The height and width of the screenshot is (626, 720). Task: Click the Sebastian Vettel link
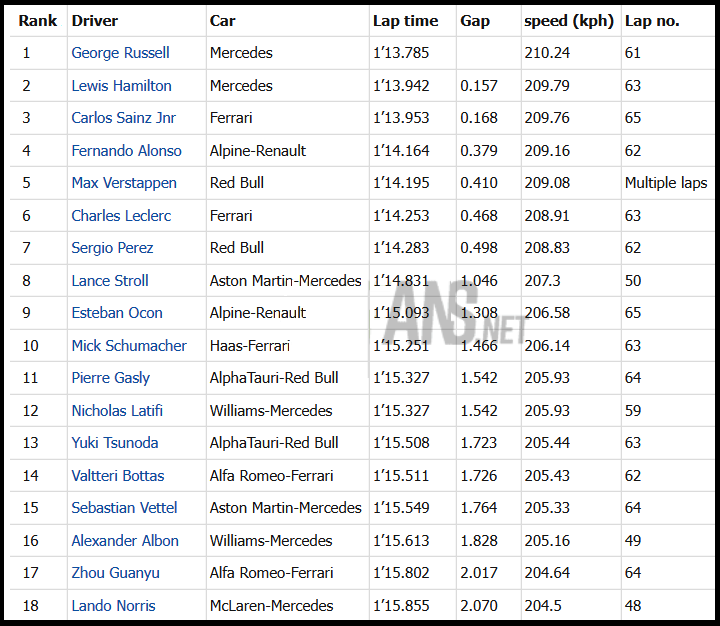click(x=124, y=508)
